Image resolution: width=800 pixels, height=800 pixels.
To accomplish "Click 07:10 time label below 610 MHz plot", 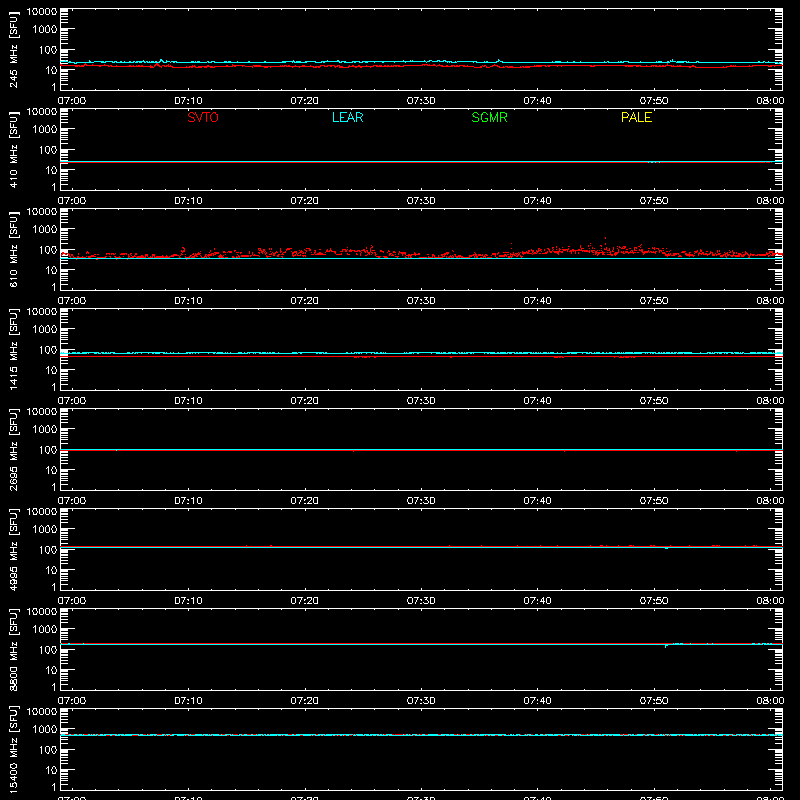I will (x=188, y=301).
